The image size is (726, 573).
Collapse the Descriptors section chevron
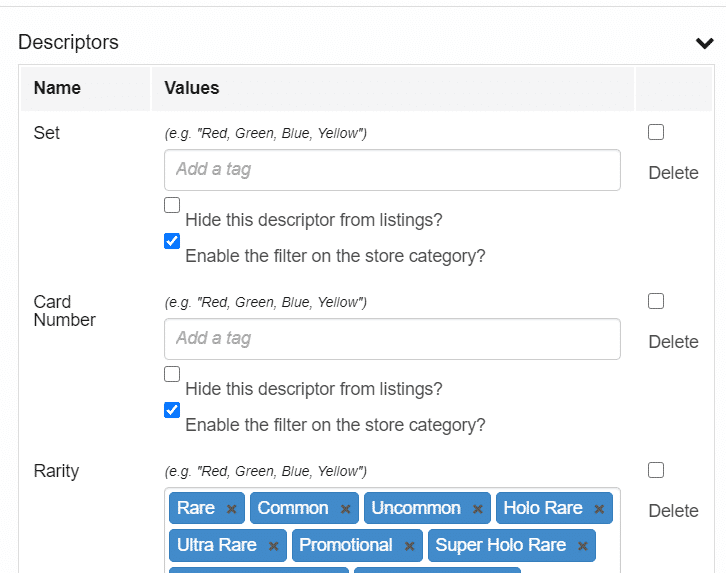pyautogui.click(x=704, y=43)
